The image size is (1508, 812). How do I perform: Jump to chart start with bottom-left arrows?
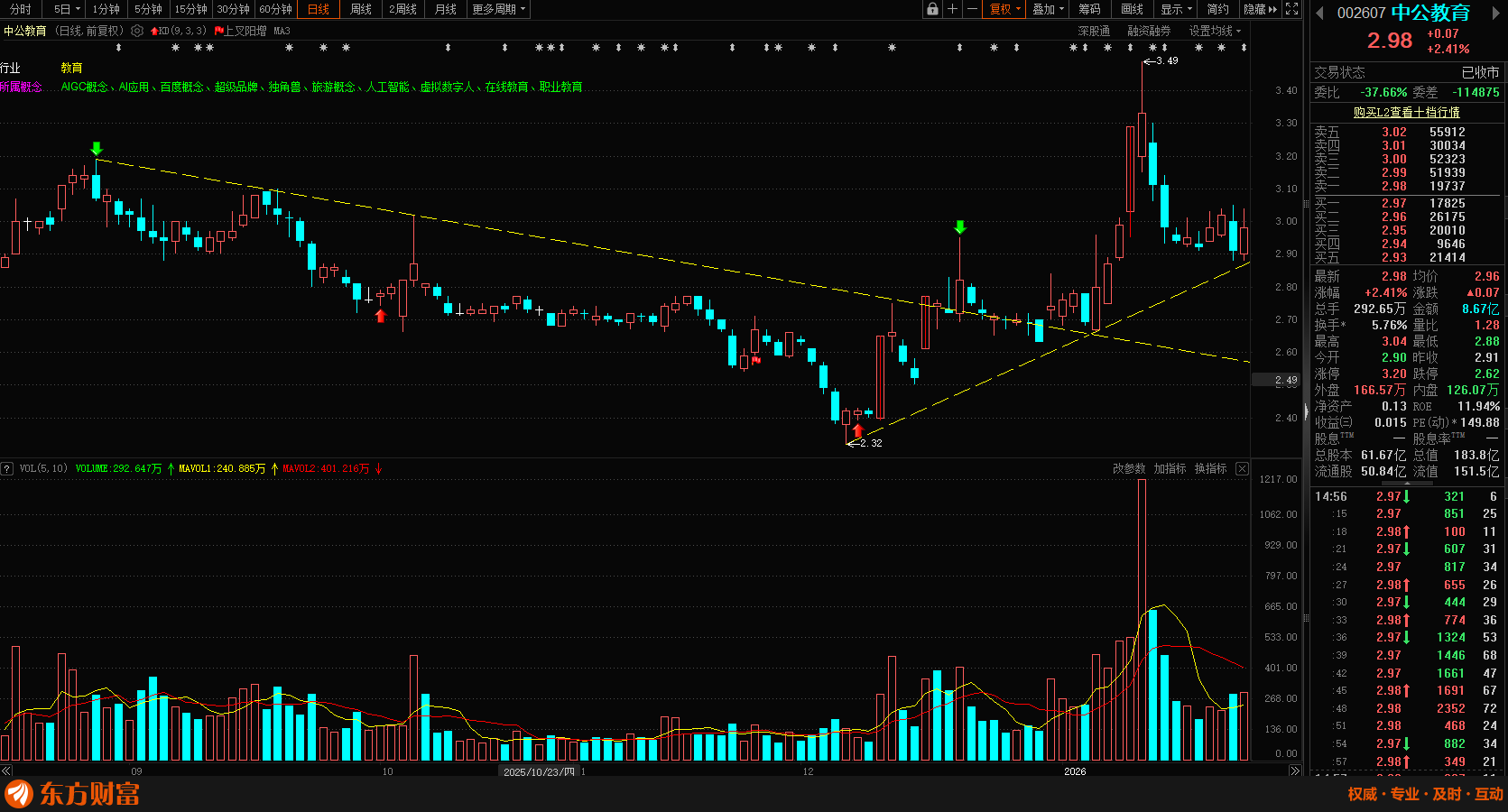(x=6, y=771)
